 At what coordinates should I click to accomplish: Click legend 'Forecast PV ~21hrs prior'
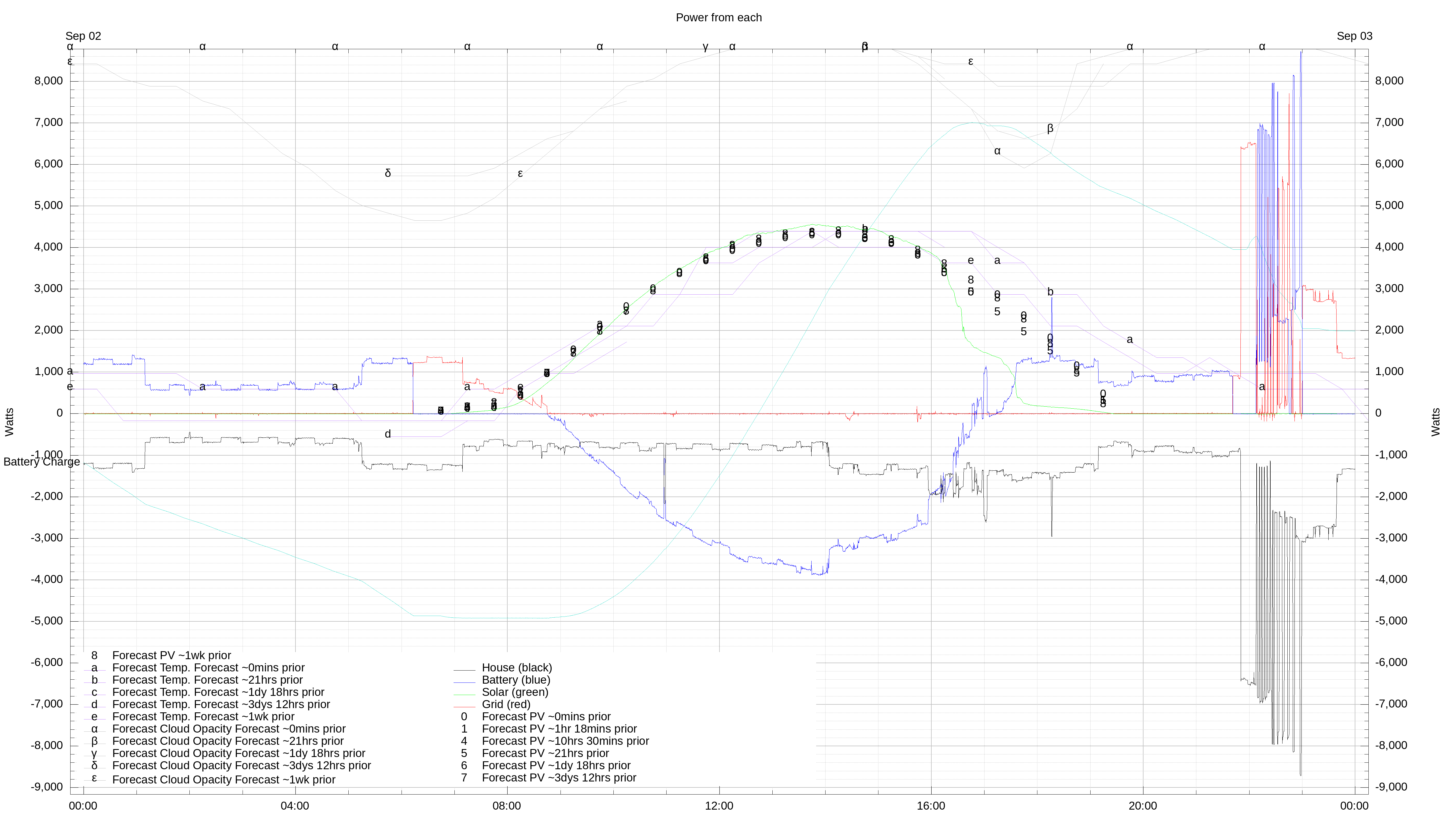(x=545, y=753)
